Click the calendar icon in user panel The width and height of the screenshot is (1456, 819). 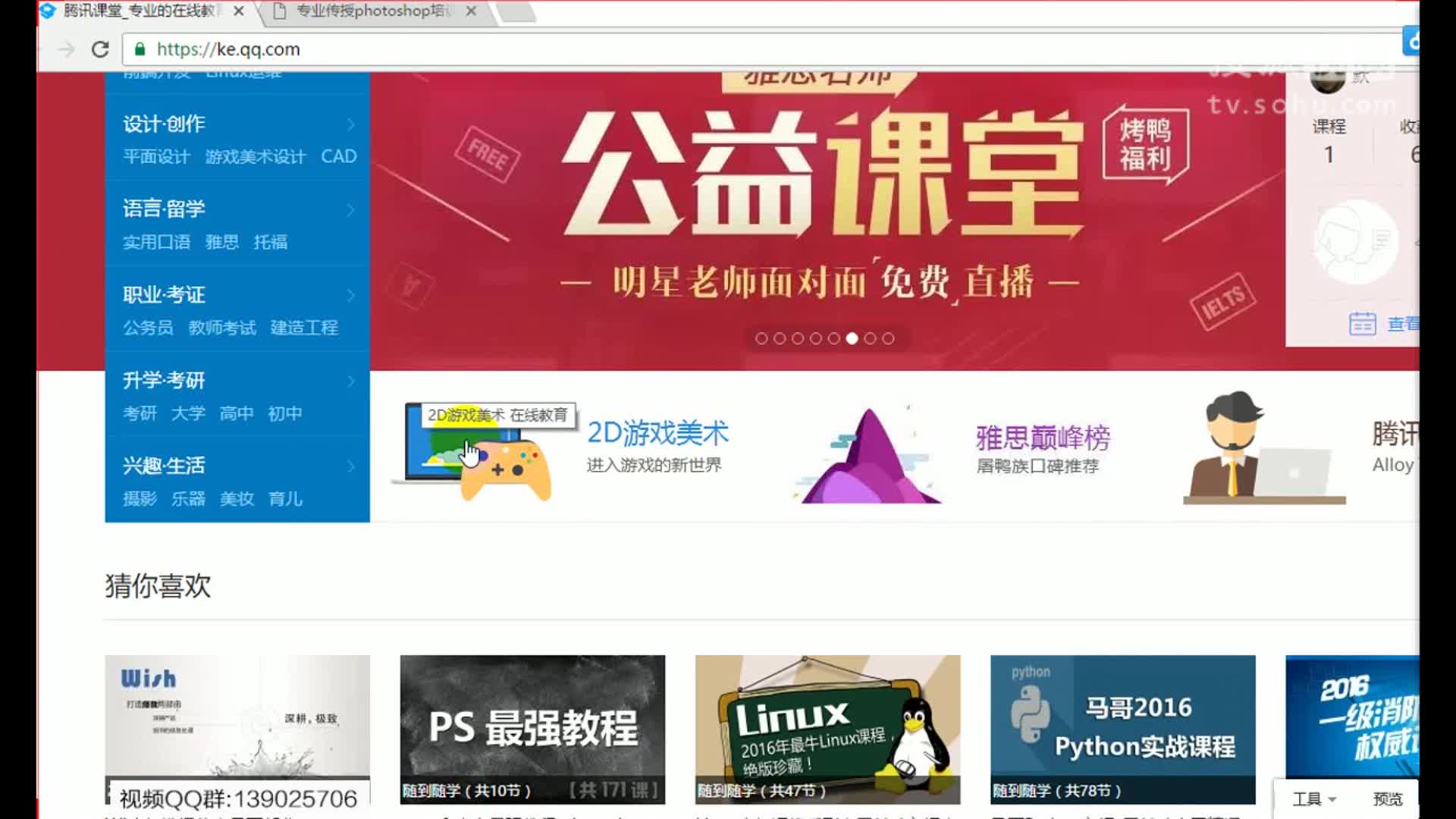pos(1362,324)
